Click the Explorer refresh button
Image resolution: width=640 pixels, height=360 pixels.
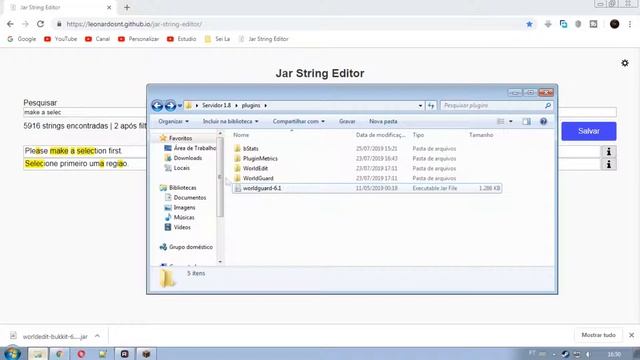tap(431, 106)
